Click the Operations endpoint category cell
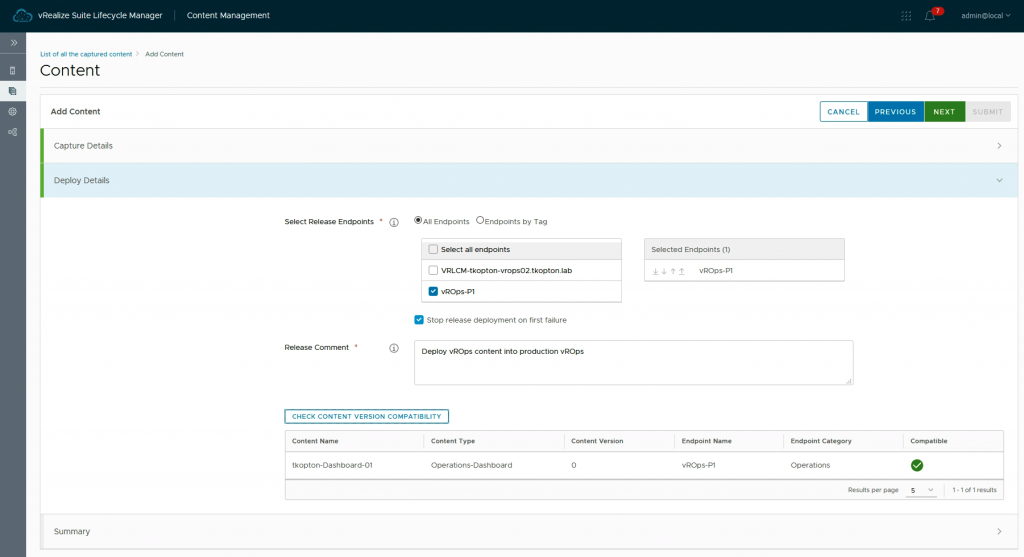1024x557 pixels. [810, 465]
